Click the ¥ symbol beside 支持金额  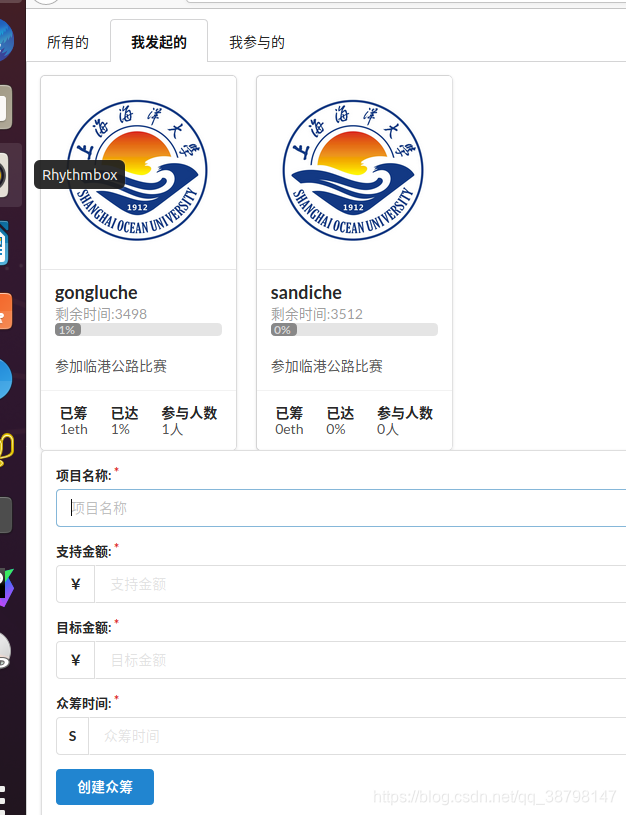75,584
